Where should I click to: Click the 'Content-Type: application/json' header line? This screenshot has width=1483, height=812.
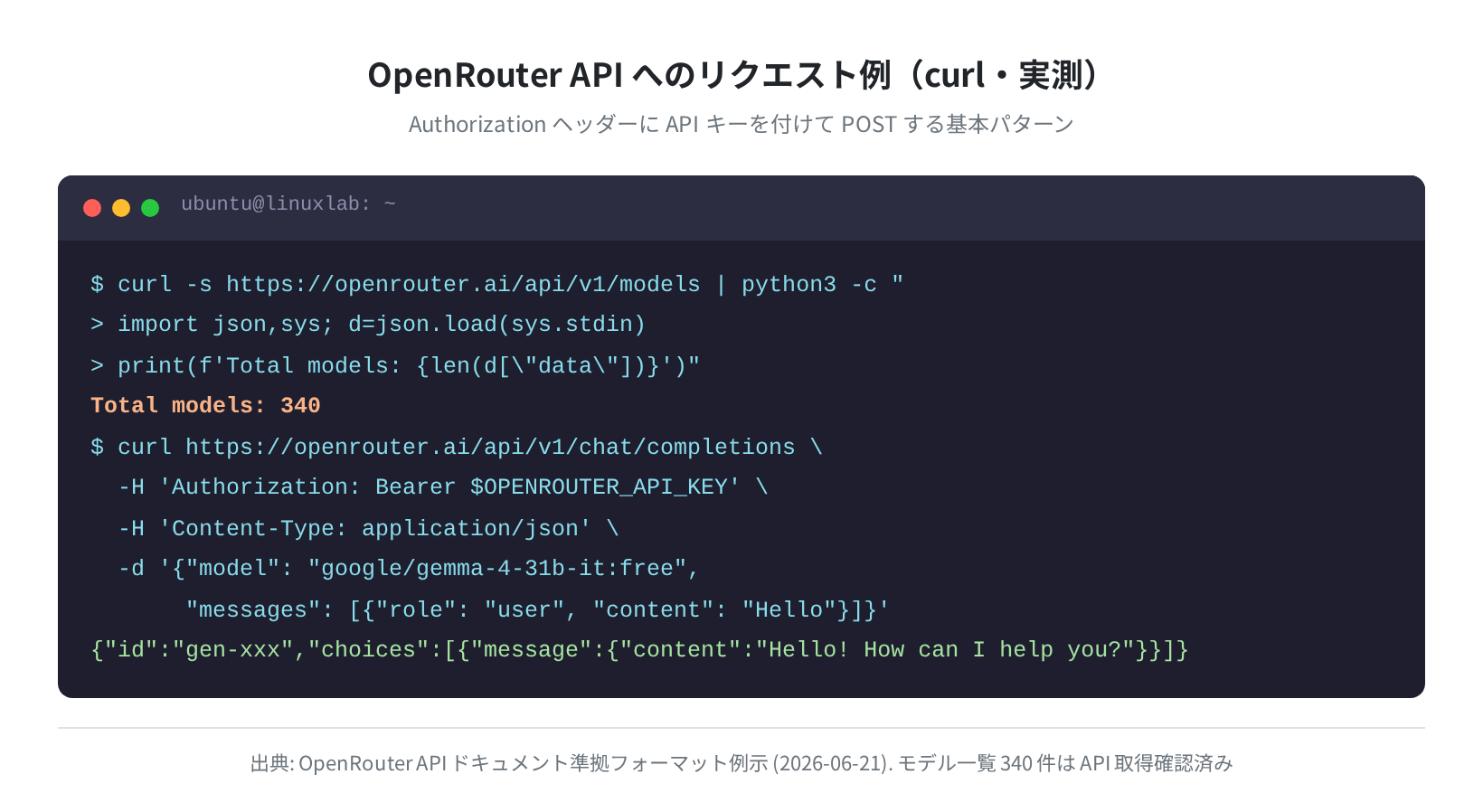[368, 528]
